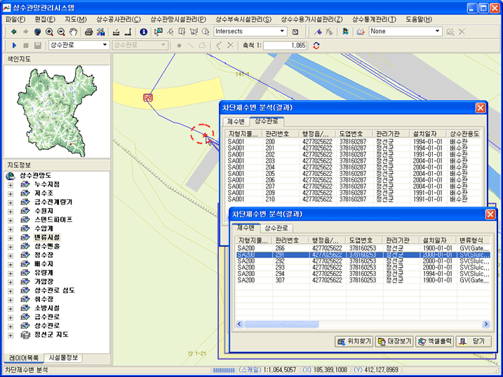Viewport: 503px width, 377px height.
Task: Expand the 변류시설 tree node
Action: click(10, 238)
